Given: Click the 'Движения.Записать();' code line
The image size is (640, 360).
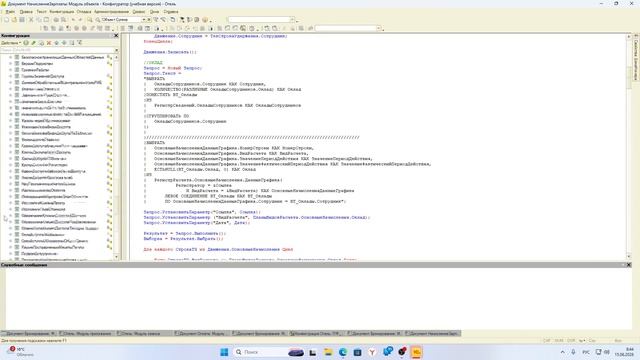Looking at the screenshot, I should [x=170, y=52].
